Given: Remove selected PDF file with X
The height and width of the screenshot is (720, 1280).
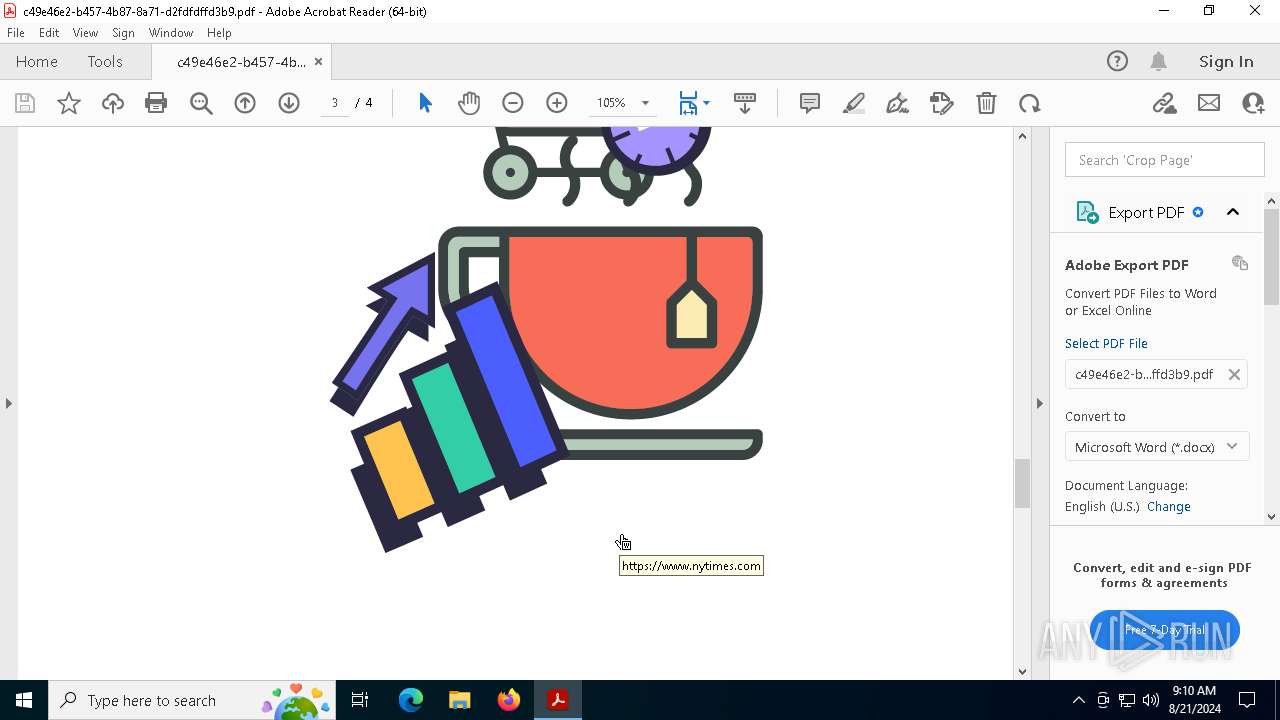Looking at the screenshot, I should click(1234, 374).
